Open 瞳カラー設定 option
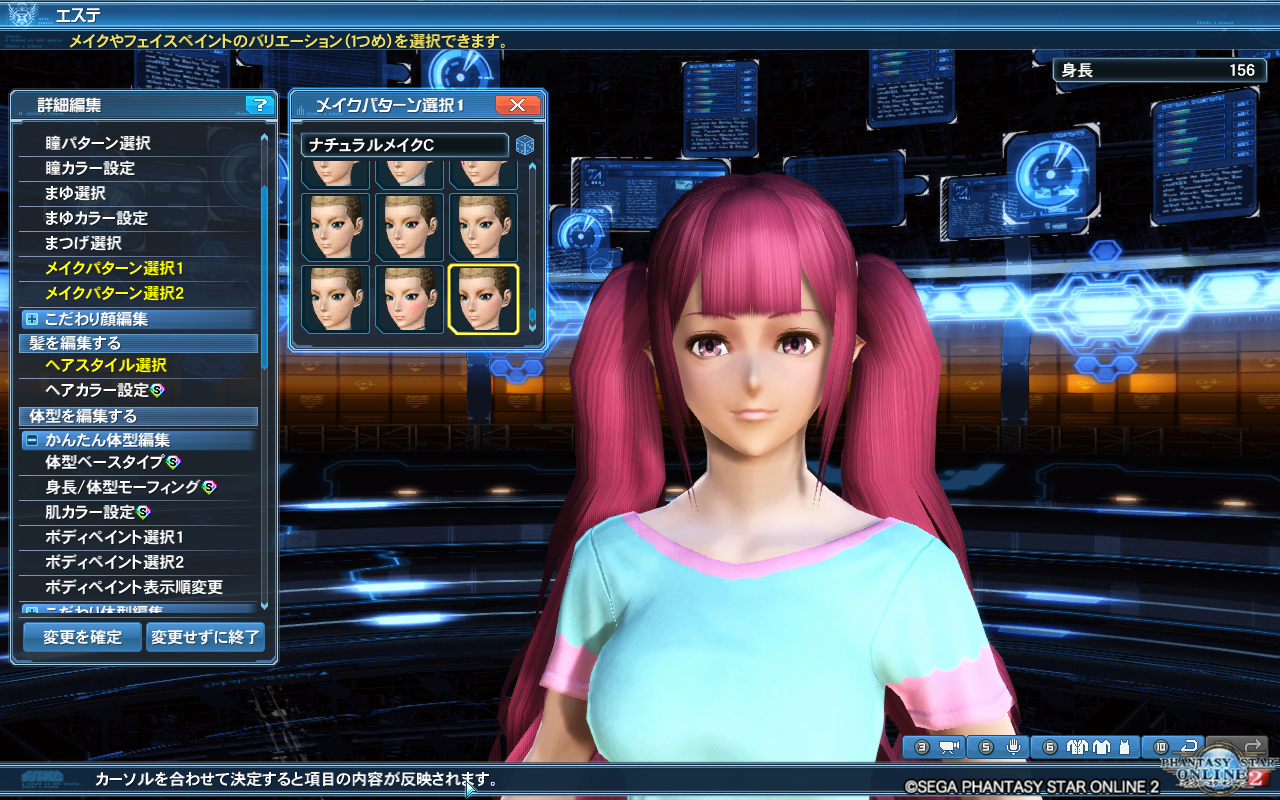The height and width of the screenshot is (800, 1280). [138, 168]
